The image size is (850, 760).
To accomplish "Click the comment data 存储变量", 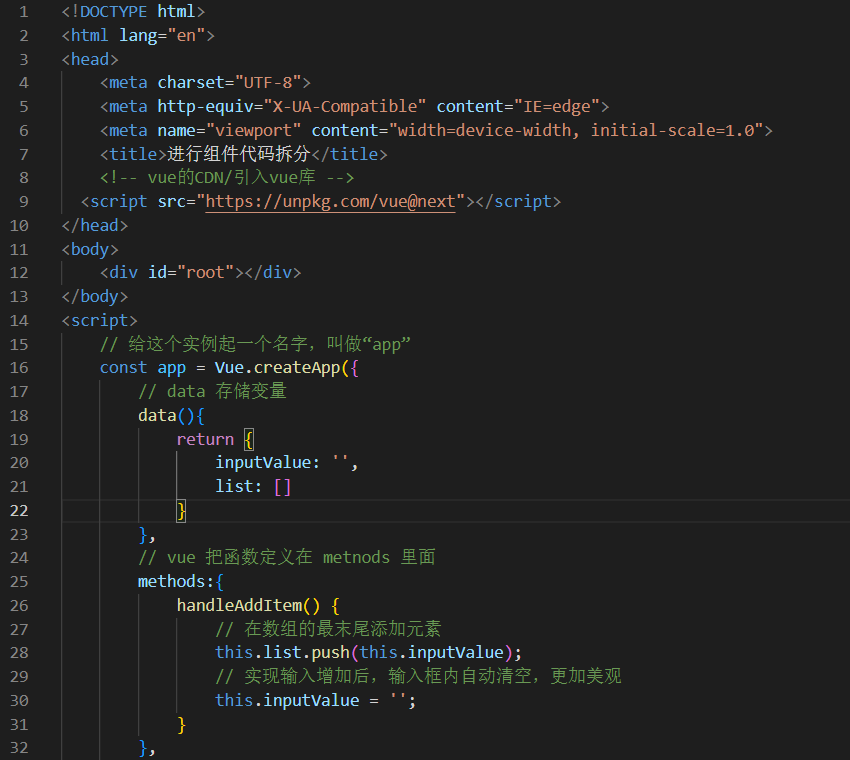I will coord(212,391).
